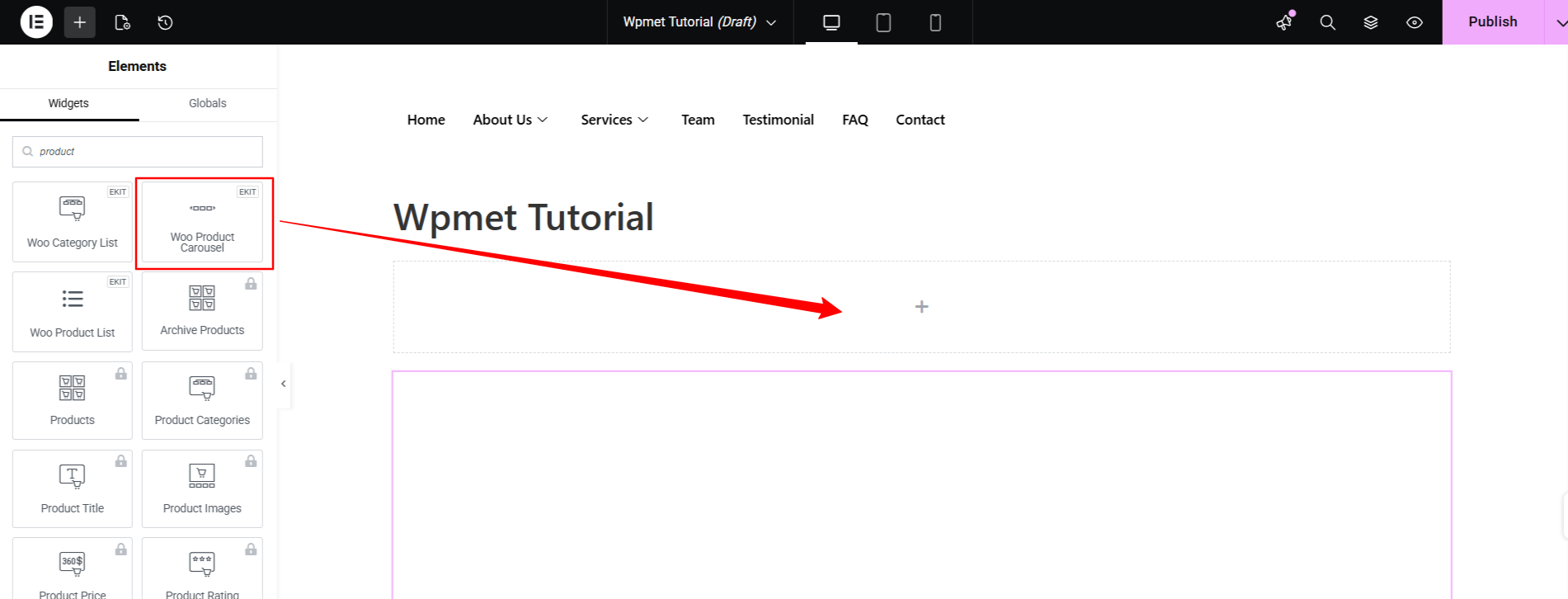Expand the About Us menu
Image resolution: width=1568 pixels, height=599 pixels.
pos(511,120)
